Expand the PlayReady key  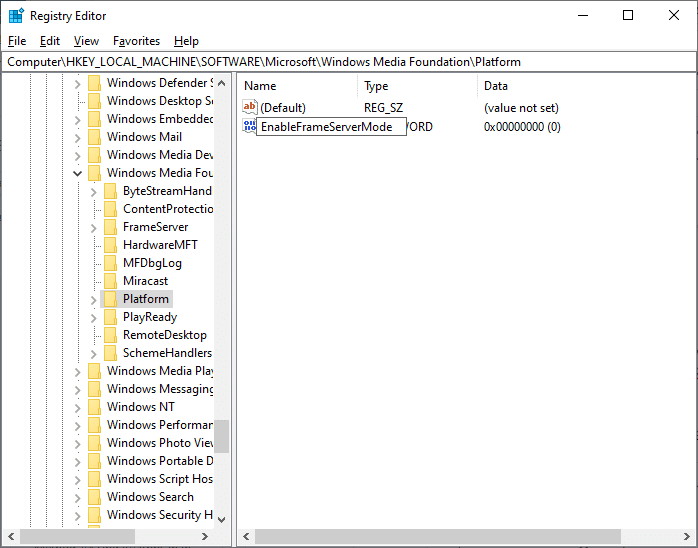coord(93,318)
